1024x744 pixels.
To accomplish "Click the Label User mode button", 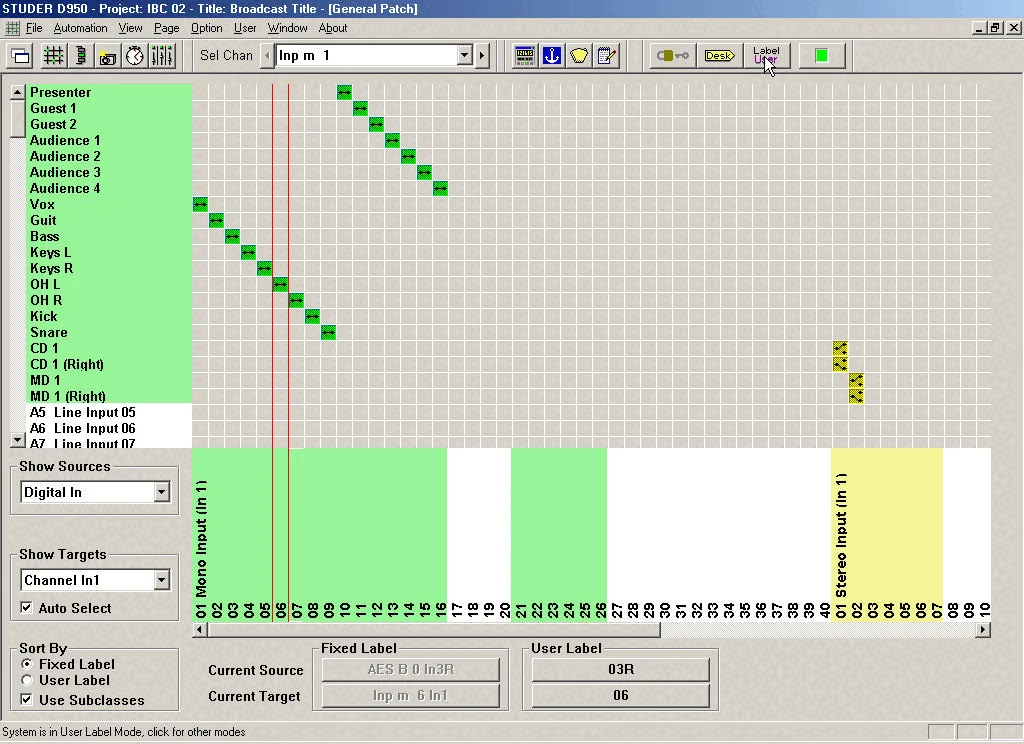I will 767,56.
